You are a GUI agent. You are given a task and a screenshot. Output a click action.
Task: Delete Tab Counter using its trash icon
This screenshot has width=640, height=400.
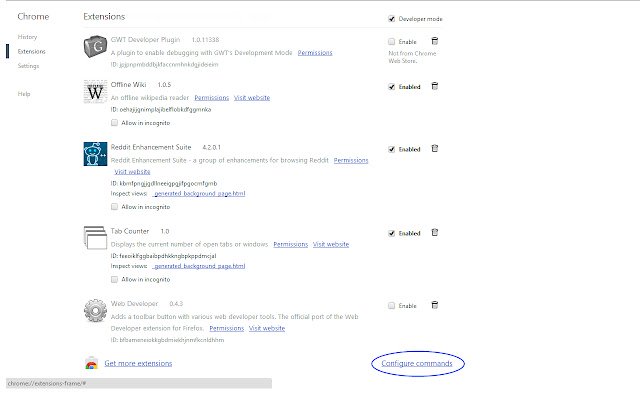435,233
